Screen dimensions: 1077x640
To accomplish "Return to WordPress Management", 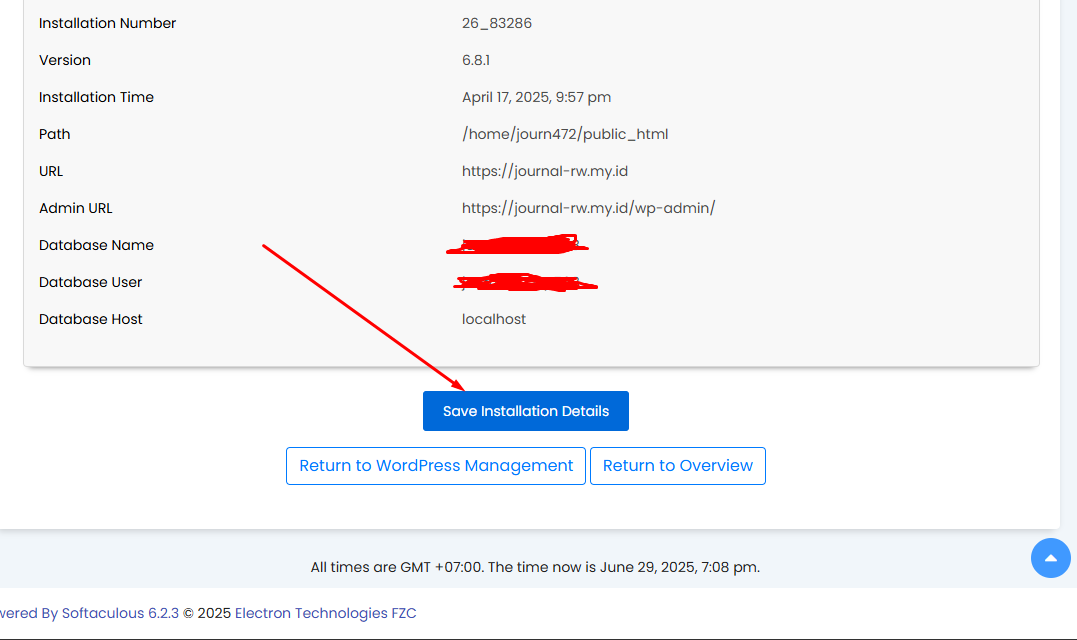I will pos(436,466).
